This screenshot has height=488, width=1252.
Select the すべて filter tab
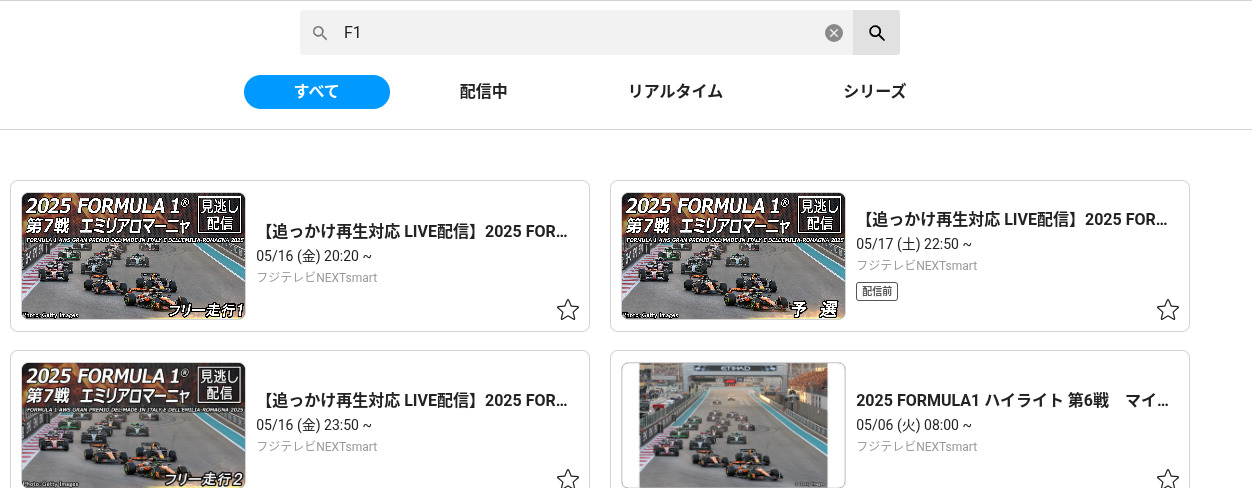tap(317, 92)
